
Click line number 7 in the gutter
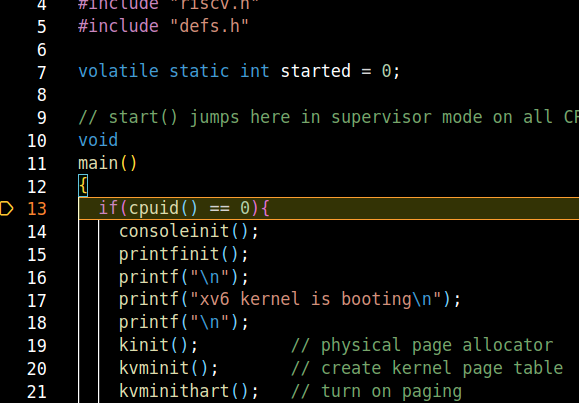tap(42, 72)
